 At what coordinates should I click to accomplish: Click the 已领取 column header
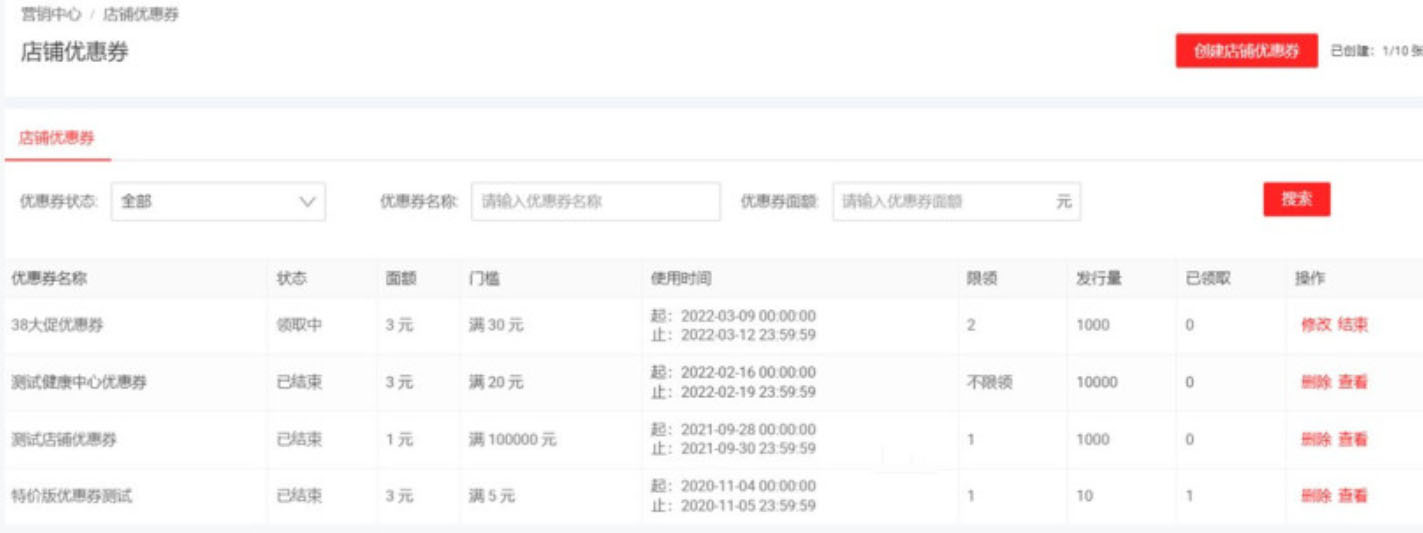1208,279
